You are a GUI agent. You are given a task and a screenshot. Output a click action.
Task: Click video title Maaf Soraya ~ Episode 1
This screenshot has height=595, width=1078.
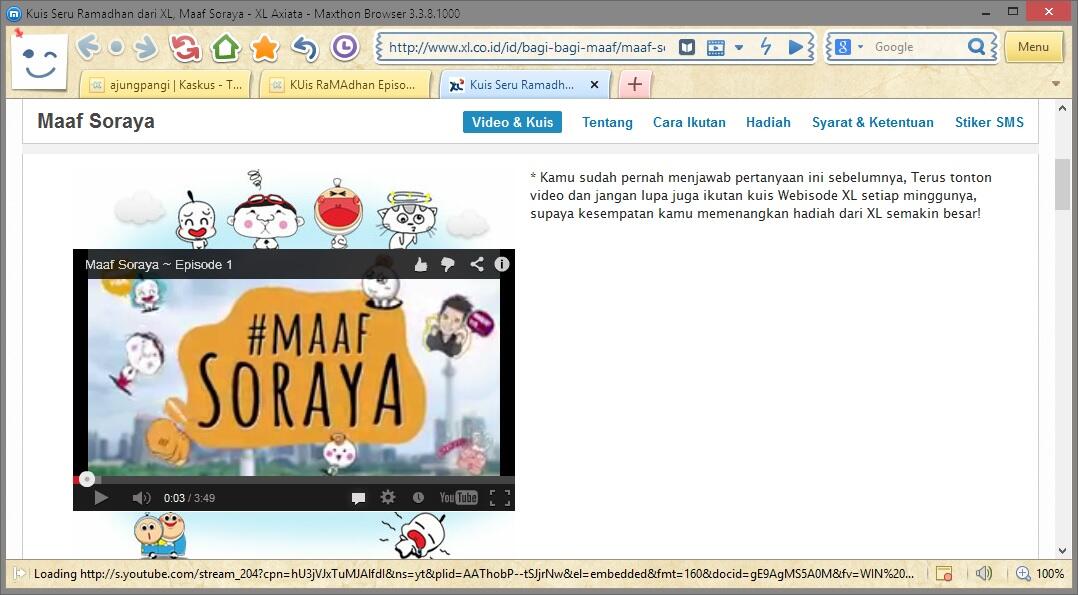159,265
